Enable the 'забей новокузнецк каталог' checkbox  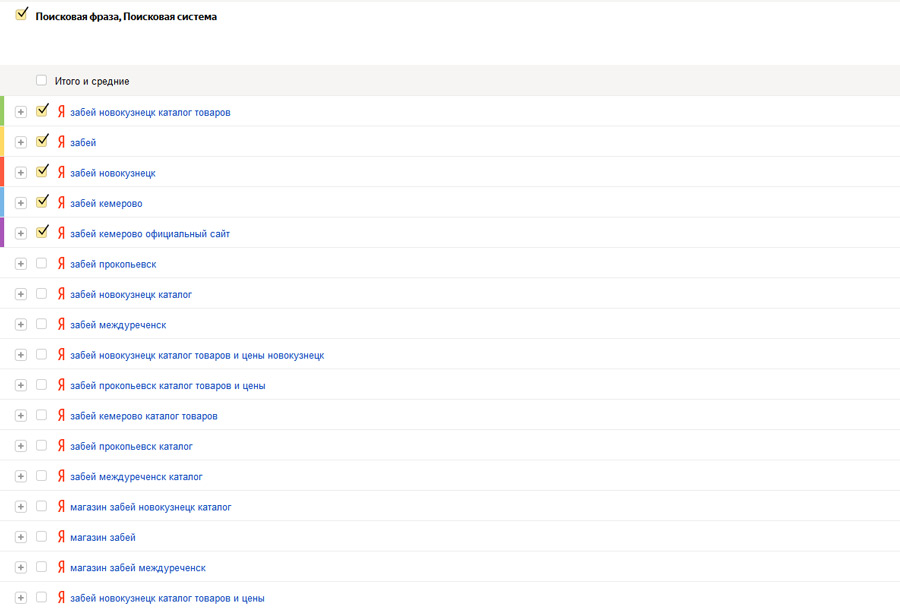tap(41, 294)
